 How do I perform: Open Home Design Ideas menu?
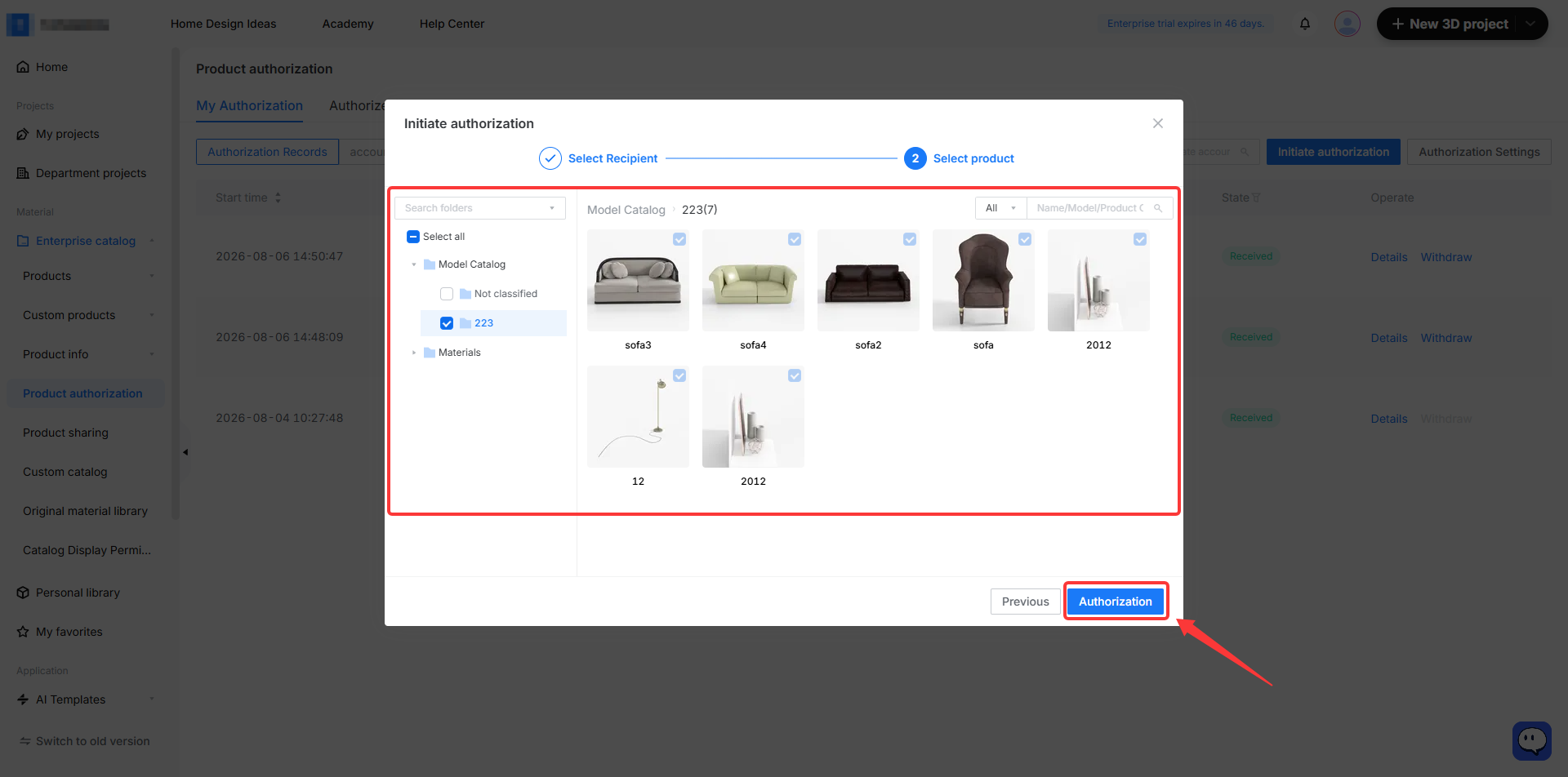[x=223, y=24]
